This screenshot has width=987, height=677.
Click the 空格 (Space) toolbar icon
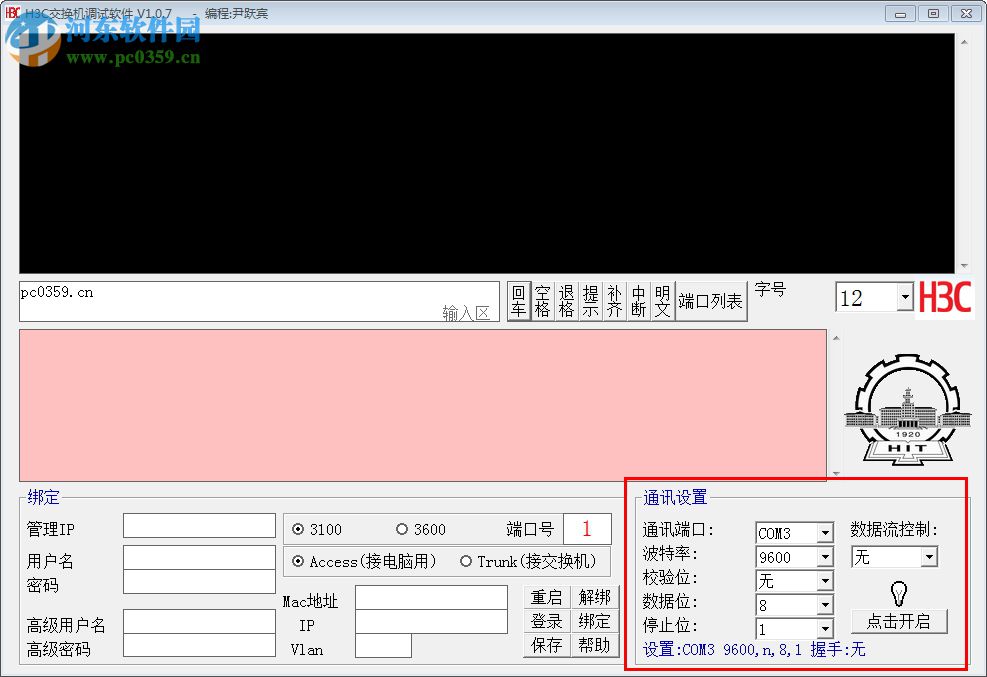tap(542, 298)
